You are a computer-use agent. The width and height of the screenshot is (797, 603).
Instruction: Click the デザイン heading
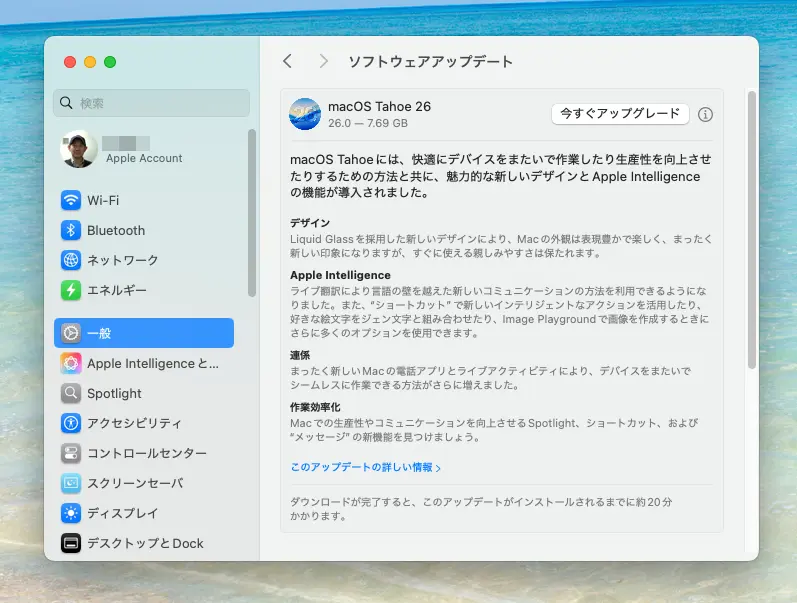pyautogui.click(x=310, y=223)
